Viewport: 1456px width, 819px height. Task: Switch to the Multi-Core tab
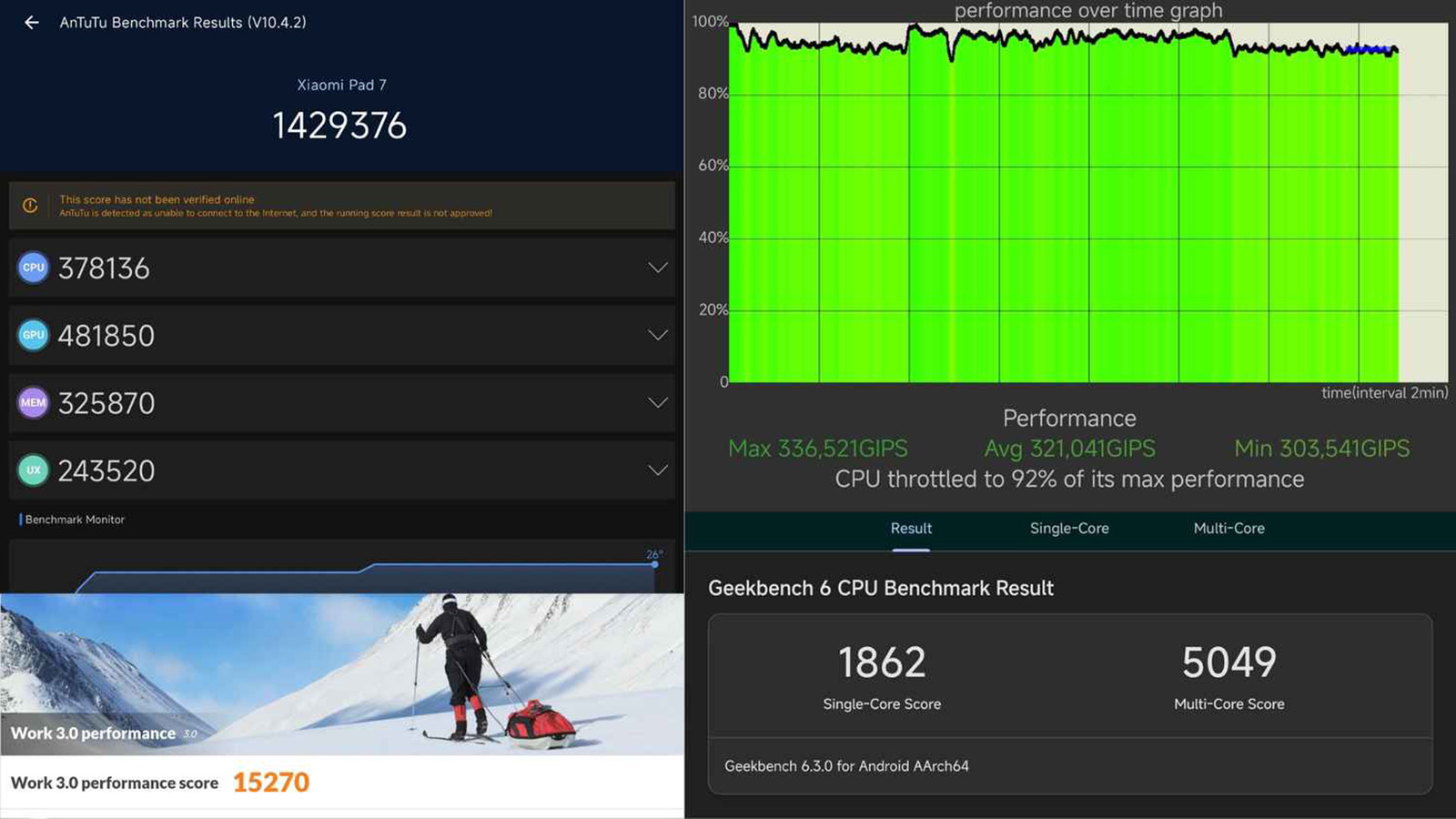pos(1228,529)
